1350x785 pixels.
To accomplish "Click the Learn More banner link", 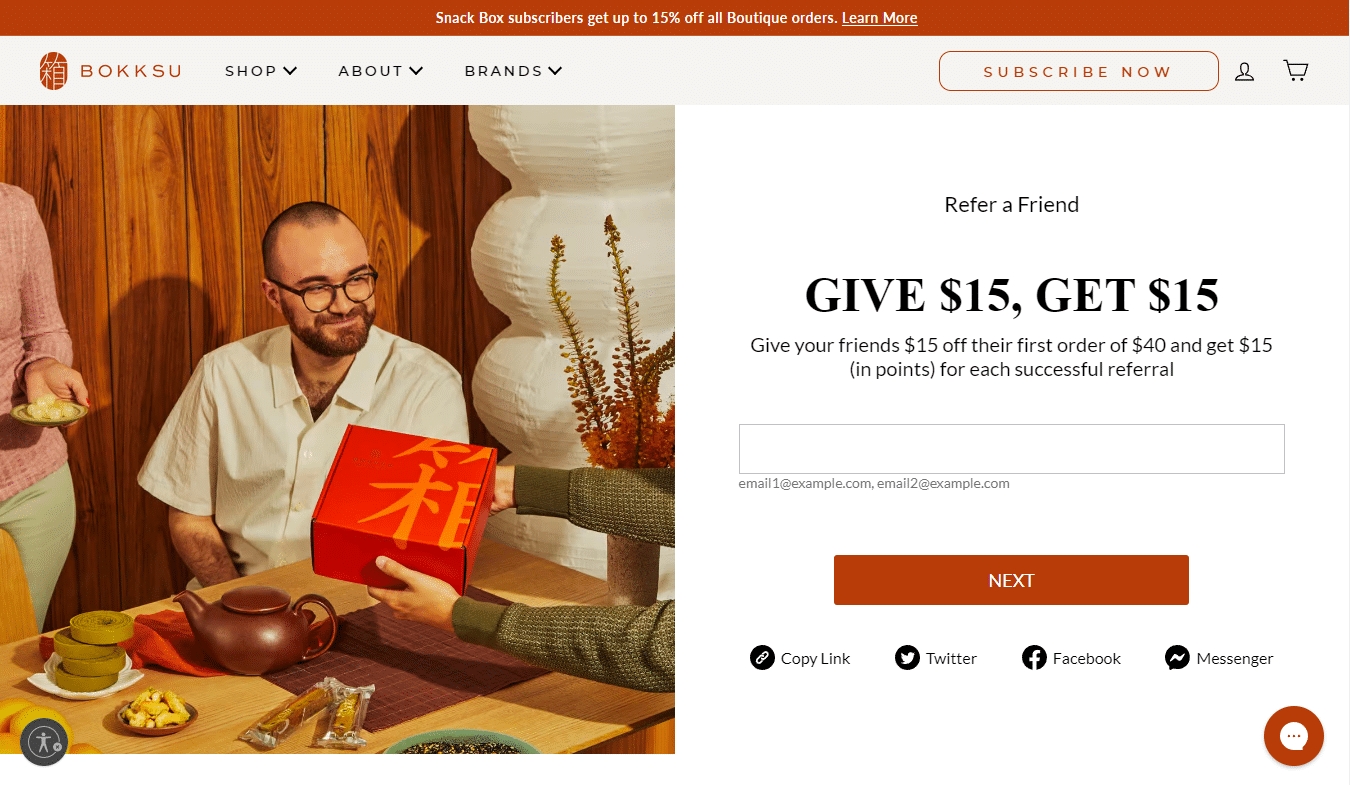I will [x=879, y=18].
